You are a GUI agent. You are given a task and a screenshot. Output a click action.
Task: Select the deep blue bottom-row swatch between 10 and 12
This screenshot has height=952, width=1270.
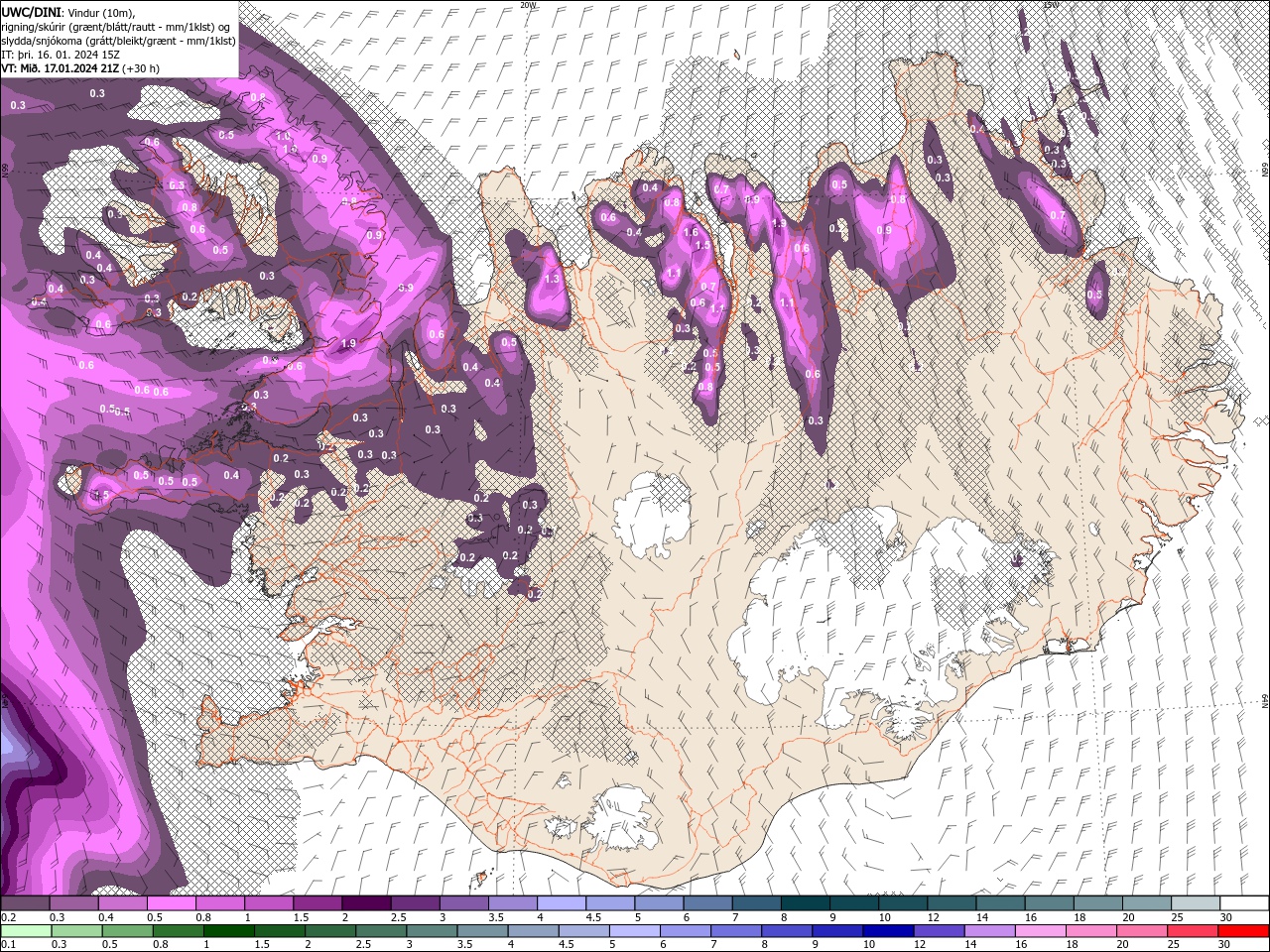pyautogui.click(x=888, y=931)
